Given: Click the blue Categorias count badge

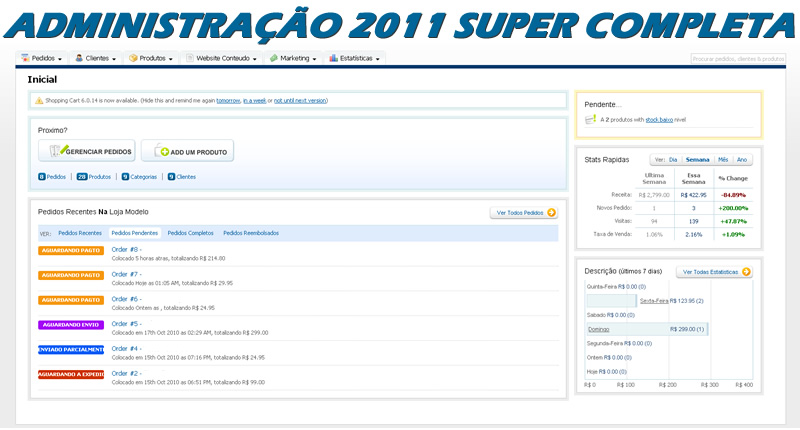Looking at the screenshot, I should point(125,177).
